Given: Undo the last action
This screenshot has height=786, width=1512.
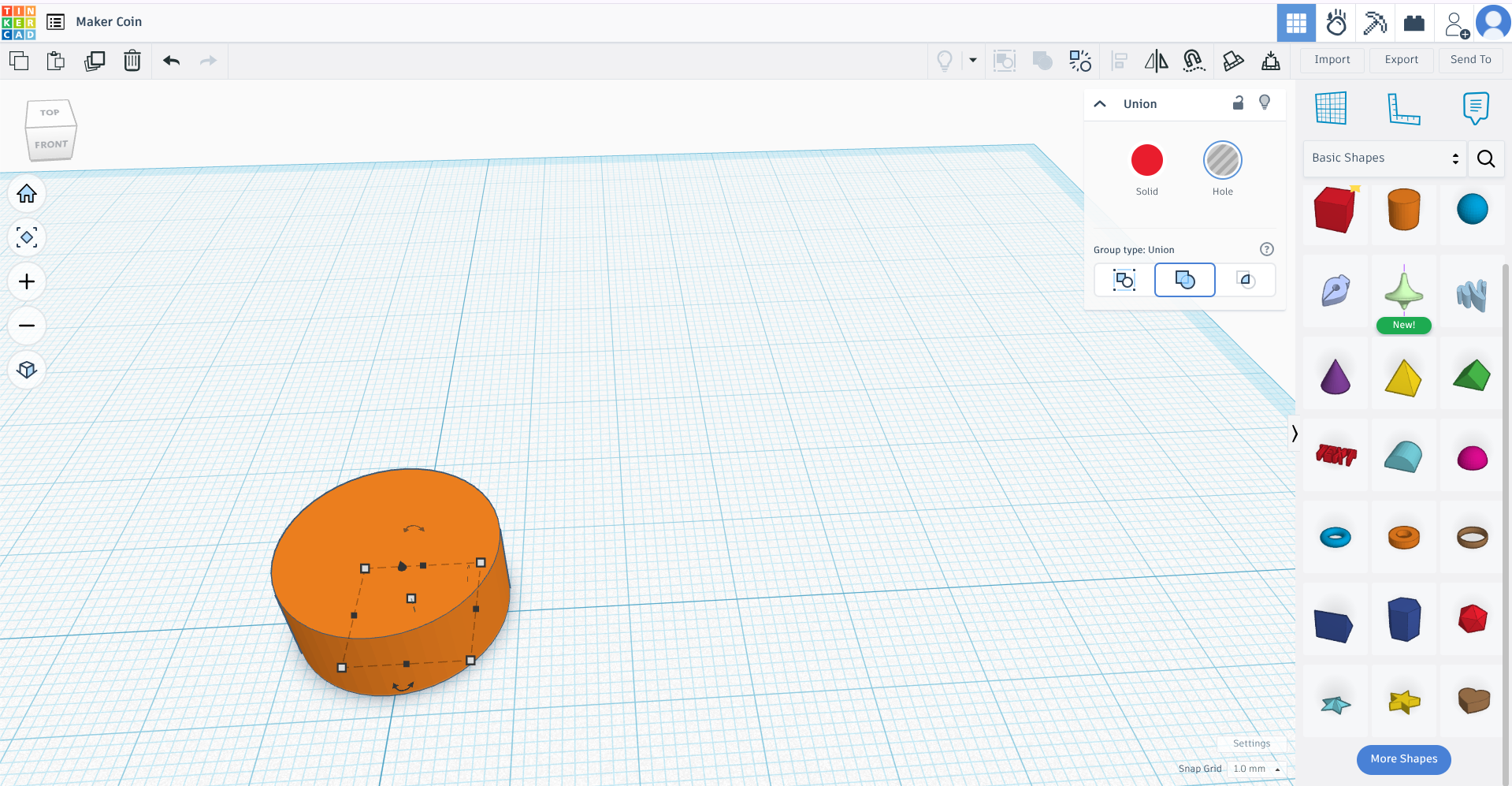Looking at the screenshot, I should point(171,61).
